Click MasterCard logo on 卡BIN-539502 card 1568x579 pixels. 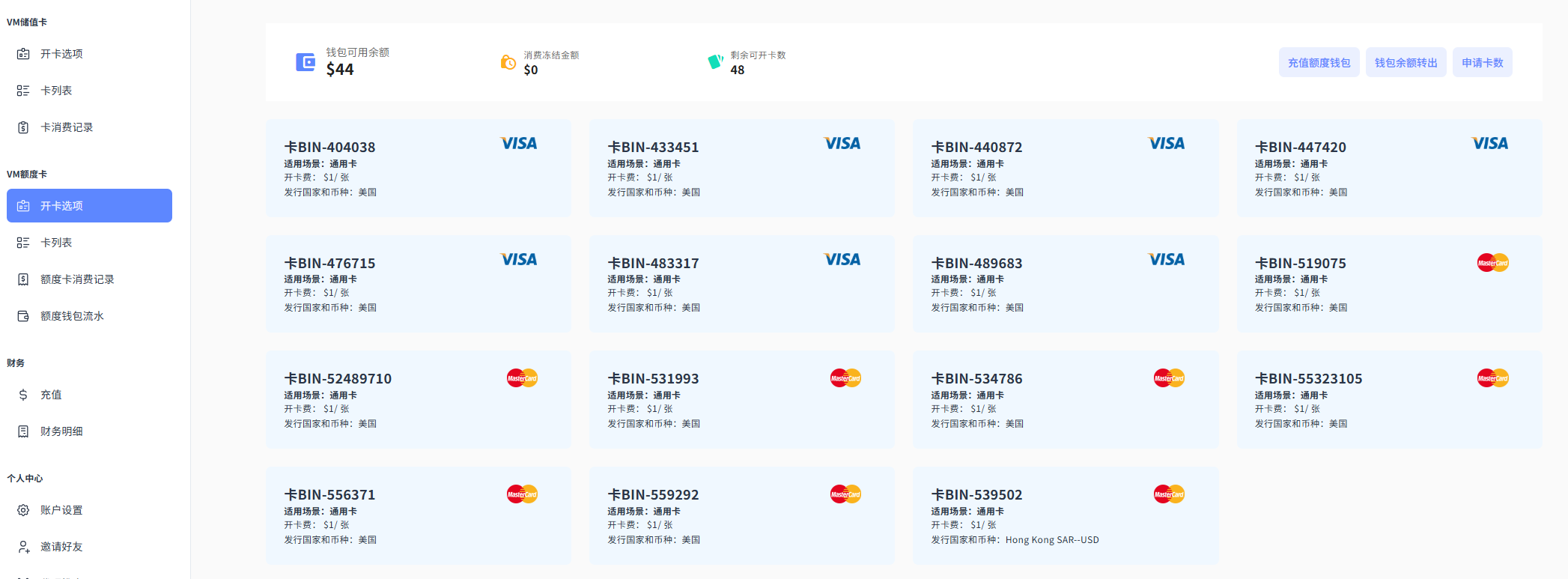[1169, 494]
